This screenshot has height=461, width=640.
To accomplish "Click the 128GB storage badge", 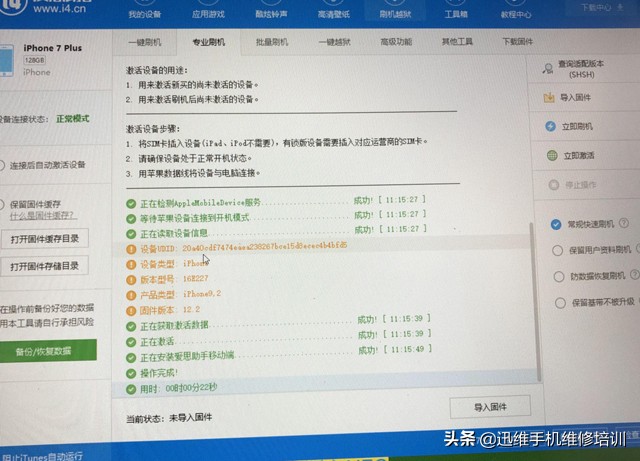I will tap(34, 60).
